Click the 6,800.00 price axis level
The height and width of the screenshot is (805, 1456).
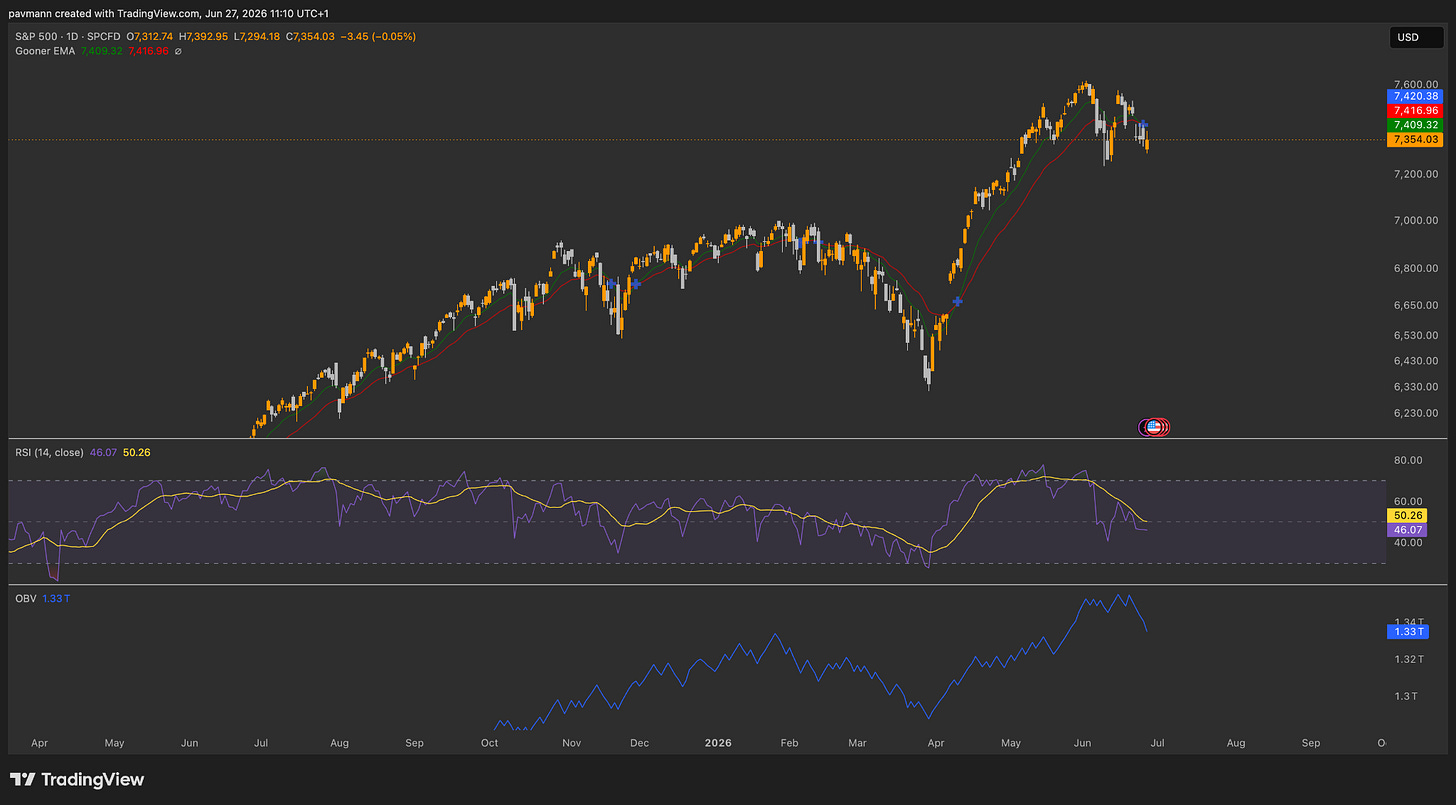coord(1415,268)
